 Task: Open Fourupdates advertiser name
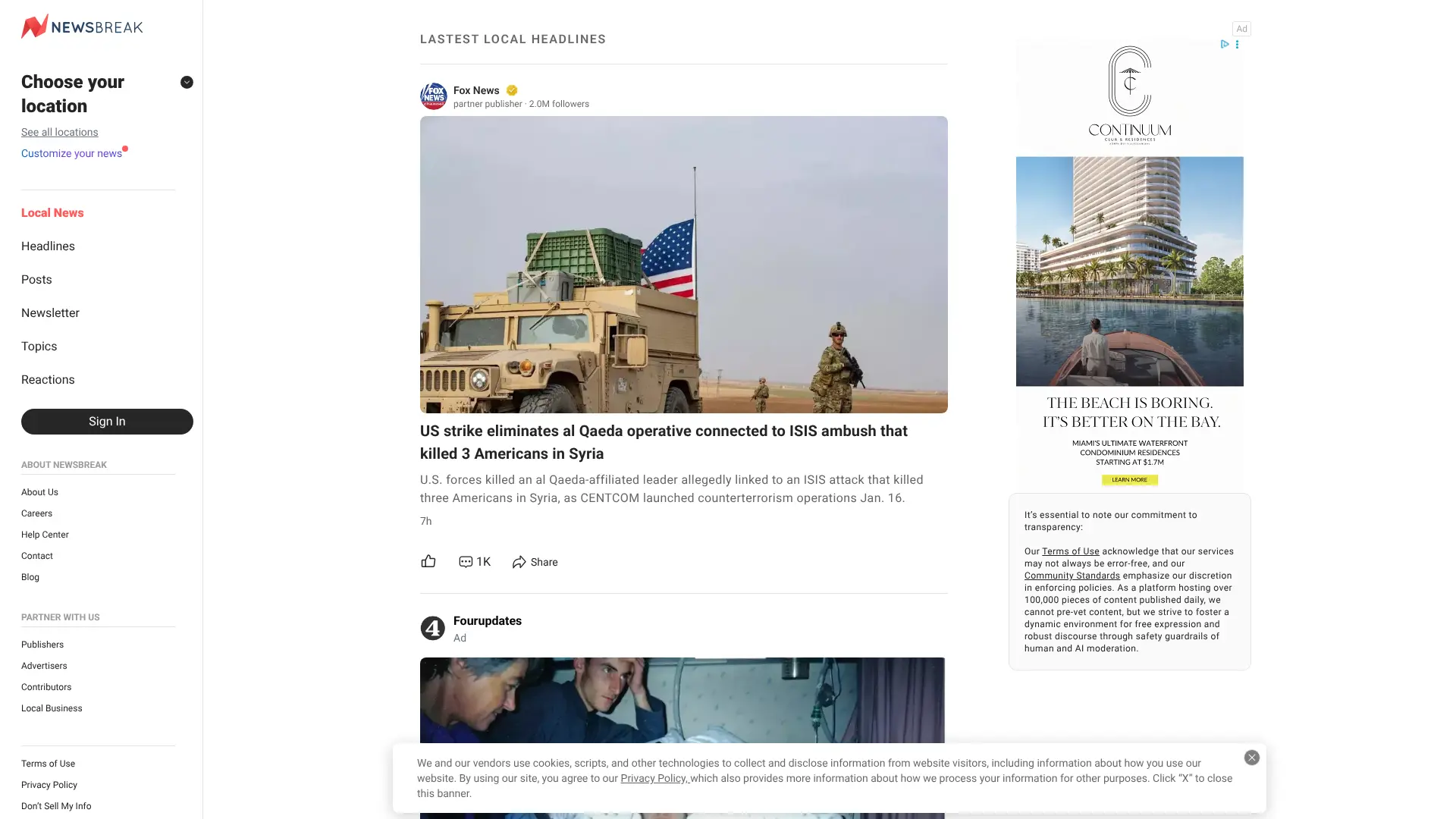tap(488, 621)
